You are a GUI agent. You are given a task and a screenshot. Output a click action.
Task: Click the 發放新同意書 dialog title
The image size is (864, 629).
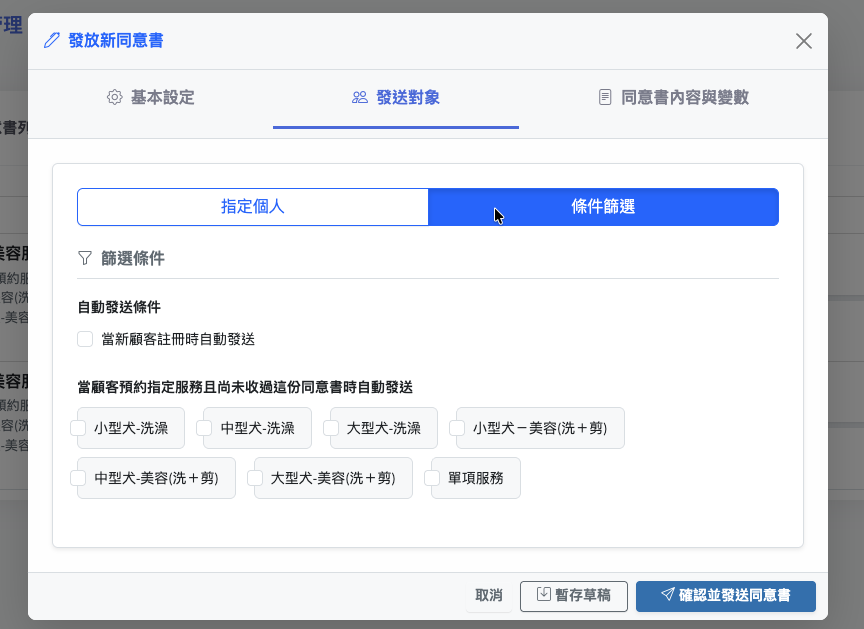coord(116,40)
